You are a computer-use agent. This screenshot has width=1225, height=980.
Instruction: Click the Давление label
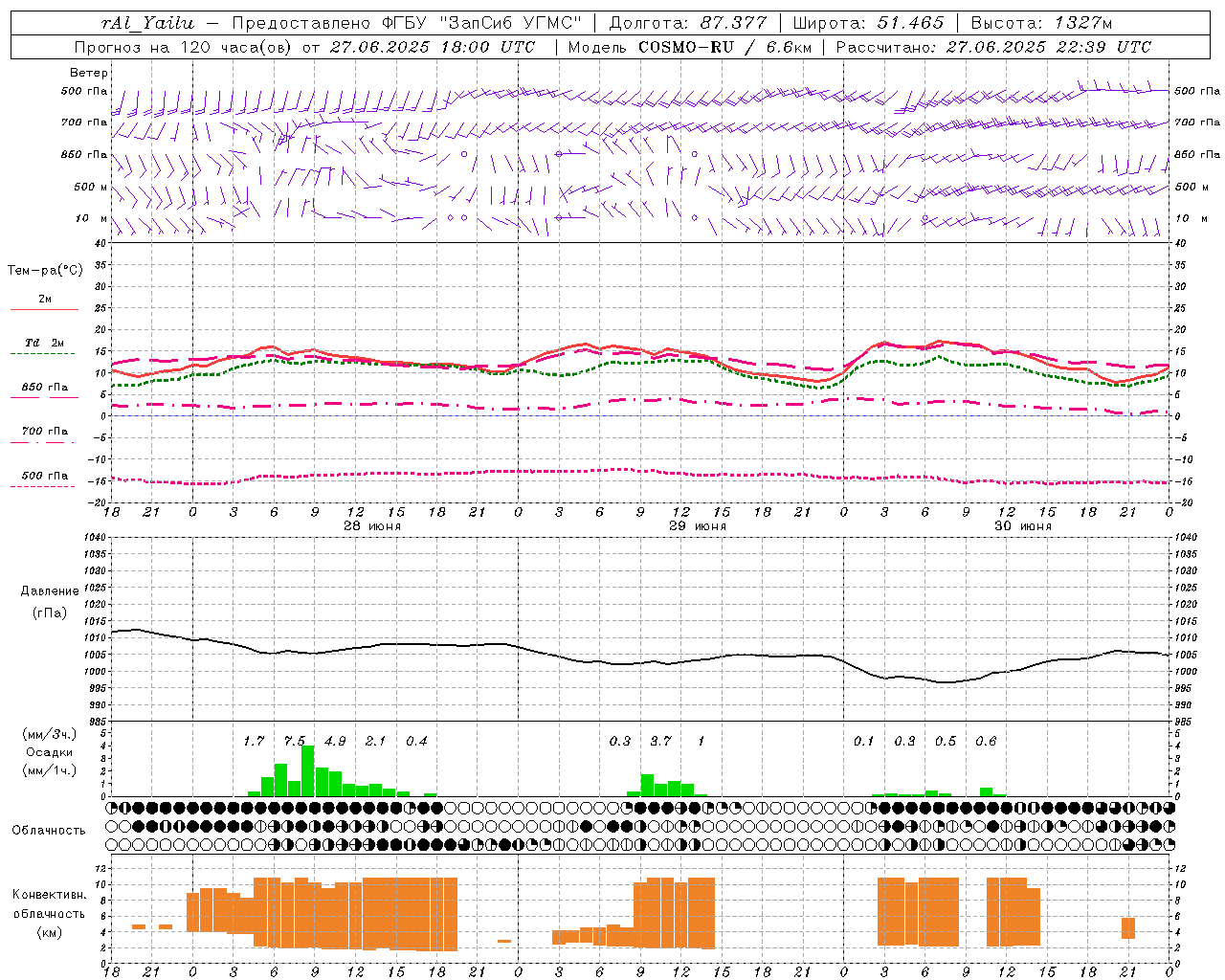(50, 591)
